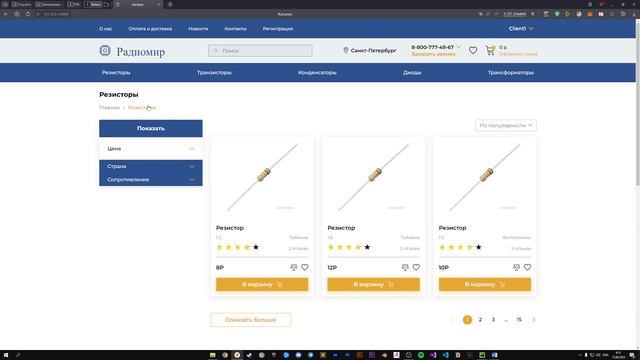This screenshot has height=360, width=640.
Task: Compare the 8₽ resistor using scales icon
Action: tap(293, 267)
